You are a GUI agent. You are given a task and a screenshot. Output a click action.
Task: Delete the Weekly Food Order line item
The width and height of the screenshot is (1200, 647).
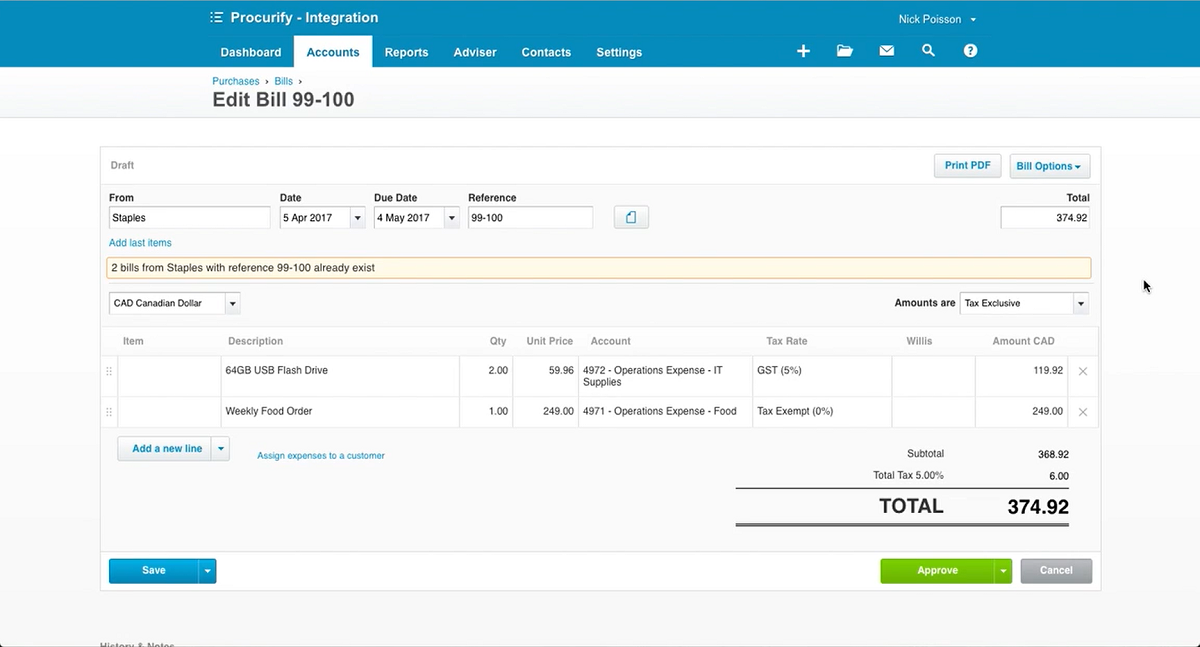1082,411
